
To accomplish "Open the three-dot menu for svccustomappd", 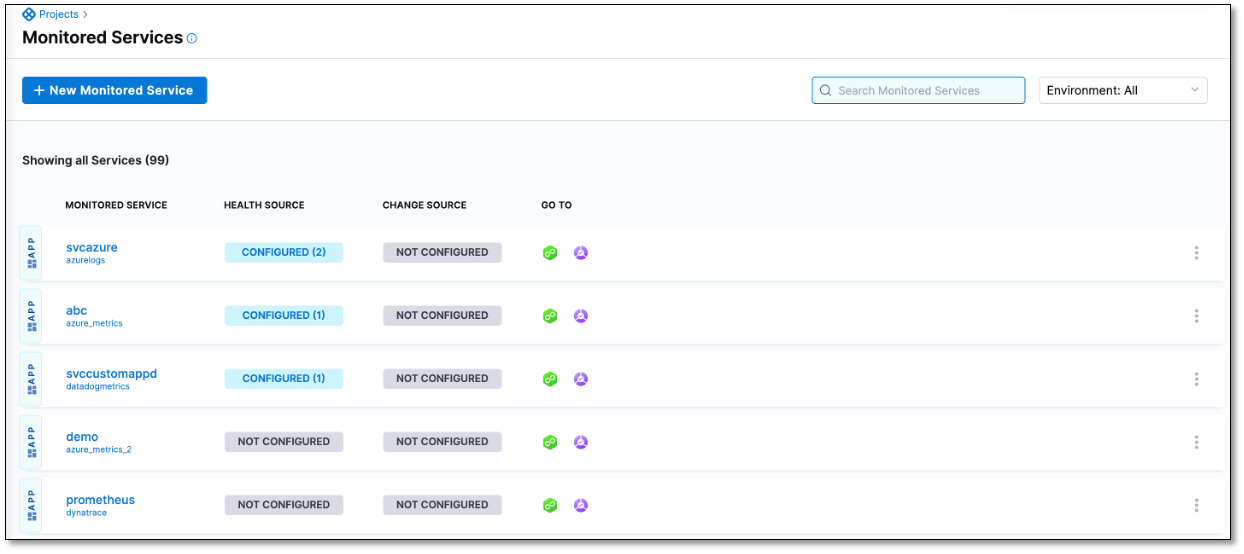I will pyautogui.click(x=1196, y=379).
